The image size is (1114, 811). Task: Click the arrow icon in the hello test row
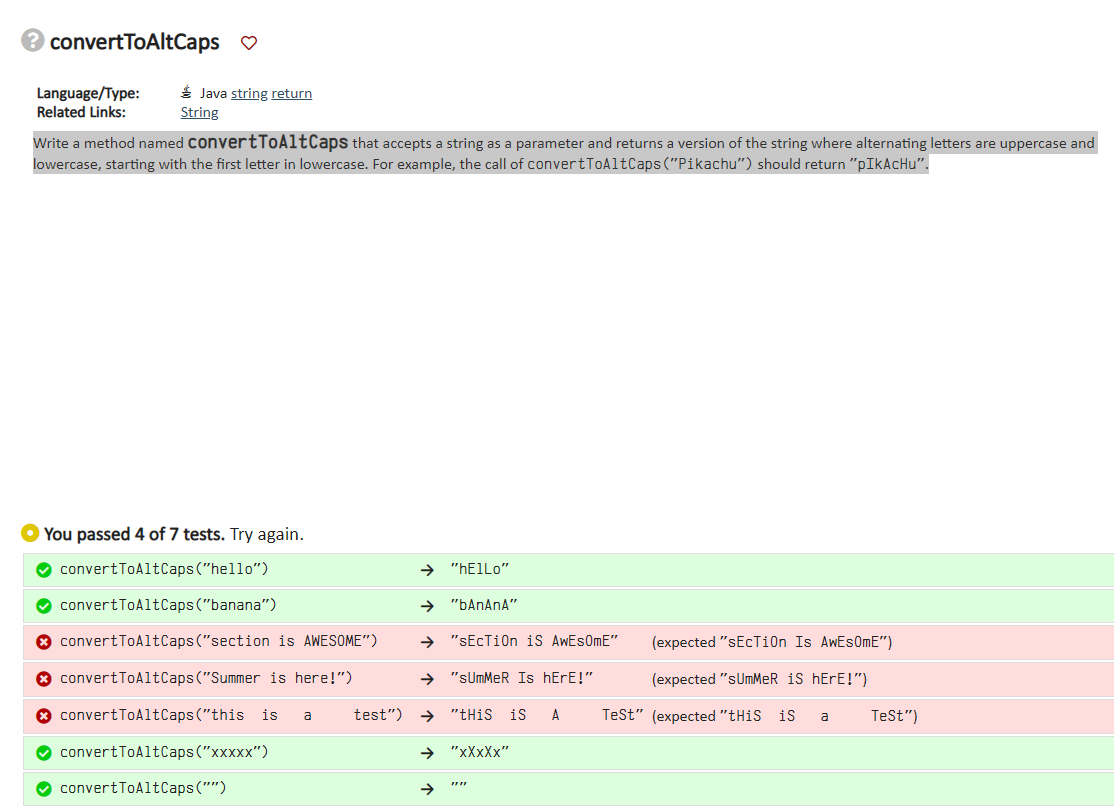(427, 569)
